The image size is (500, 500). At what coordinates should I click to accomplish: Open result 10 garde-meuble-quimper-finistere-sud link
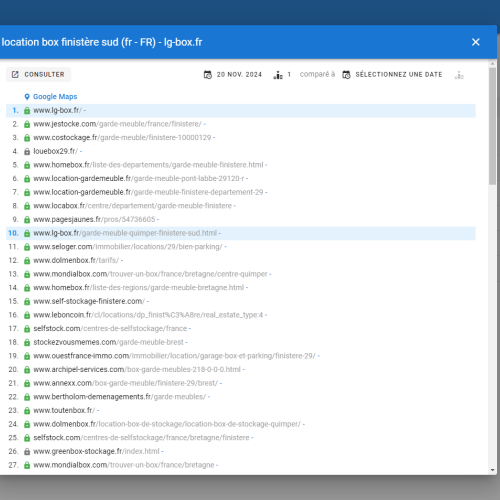click(125, 233)
